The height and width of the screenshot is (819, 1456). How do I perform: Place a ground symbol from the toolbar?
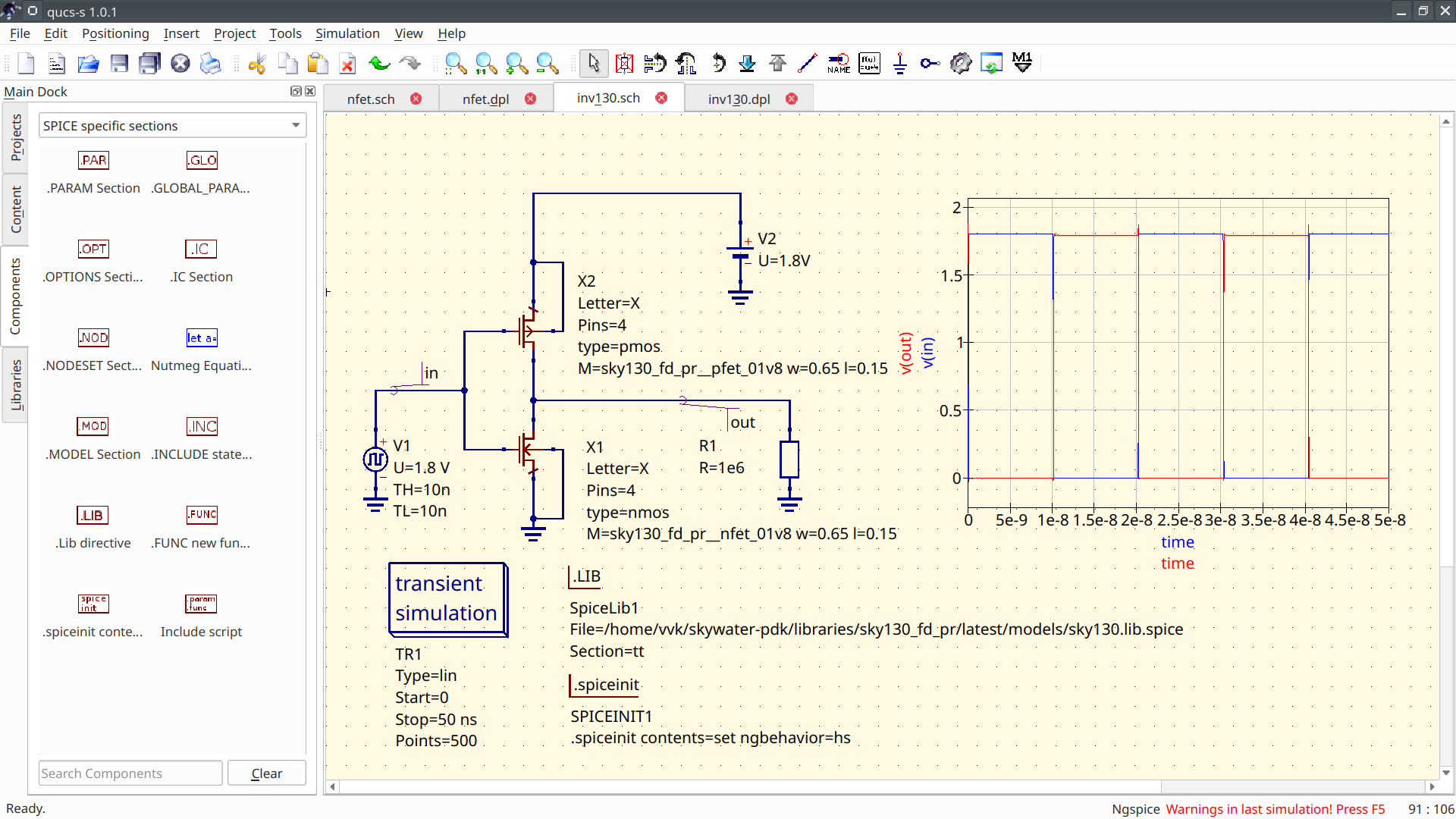click(900, 64)
